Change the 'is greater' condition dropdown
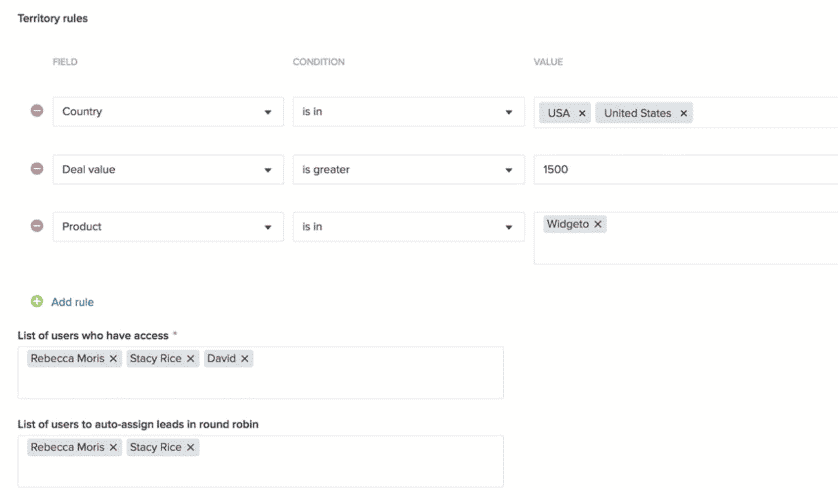 coord(407,170)
